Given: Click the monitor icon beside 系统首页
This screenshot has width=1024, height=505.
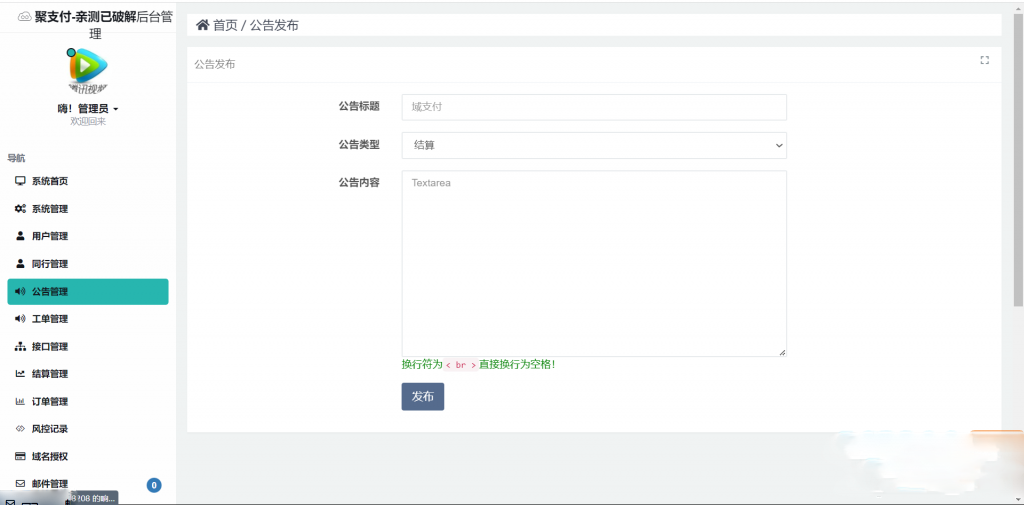Looking at the screenshot, I should (20, 181).
